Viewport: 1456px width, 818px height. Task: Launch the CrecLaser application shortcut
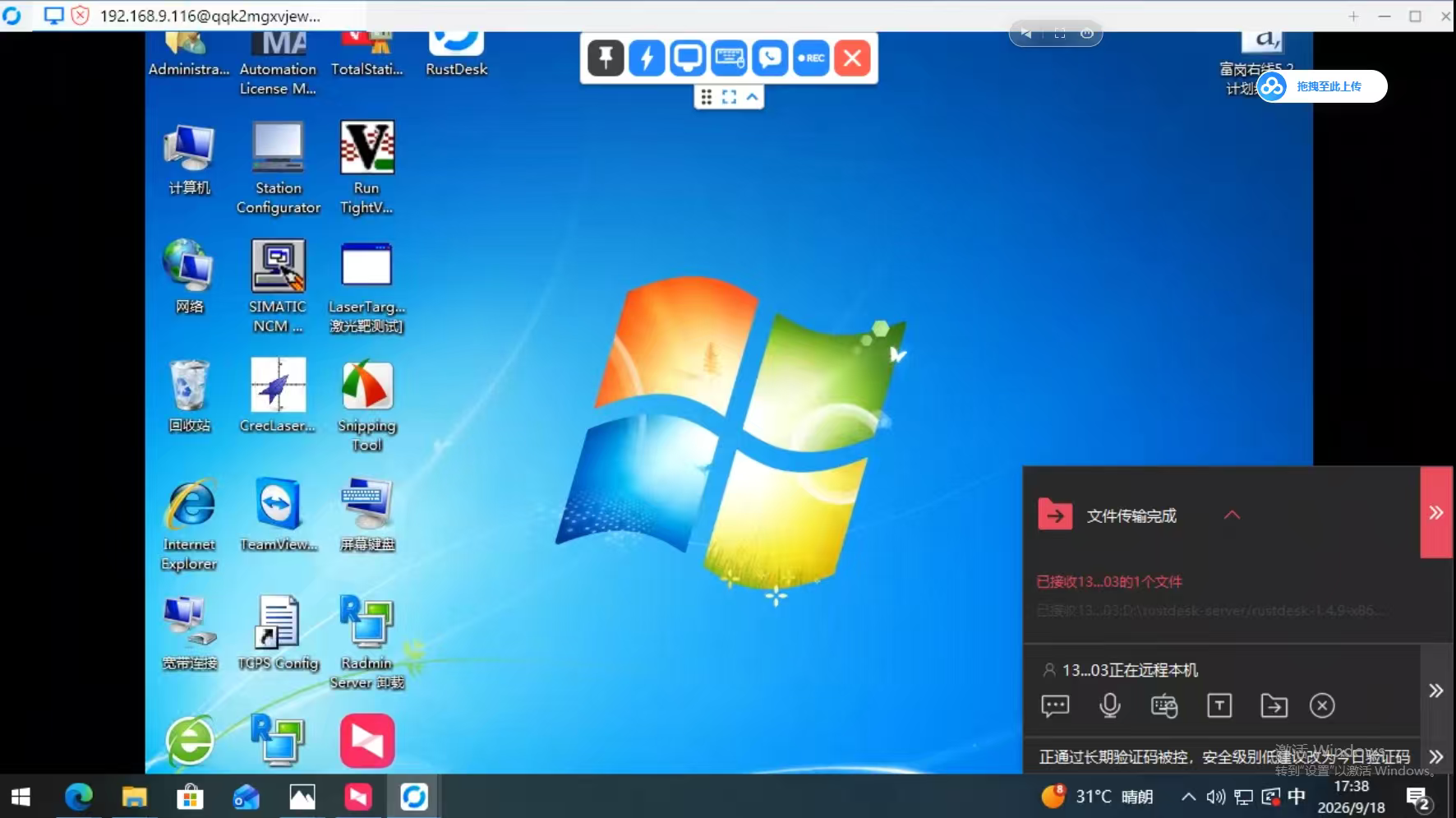click(278, 395)
